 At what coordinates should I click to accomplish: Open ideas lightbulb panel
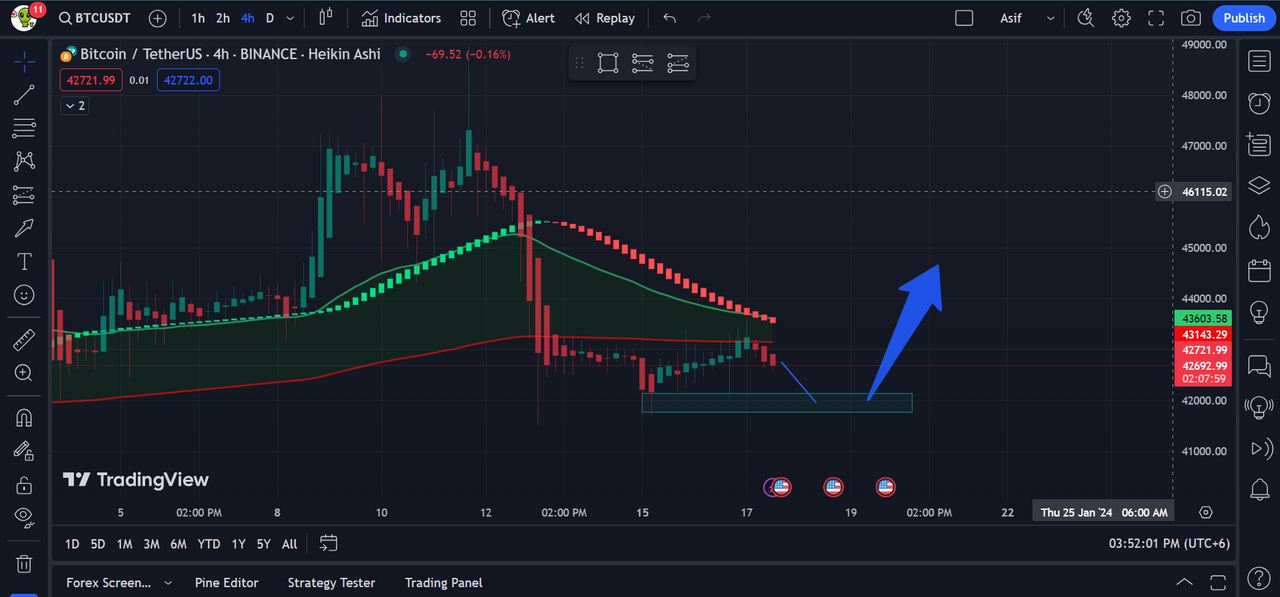pos(1259,312)
